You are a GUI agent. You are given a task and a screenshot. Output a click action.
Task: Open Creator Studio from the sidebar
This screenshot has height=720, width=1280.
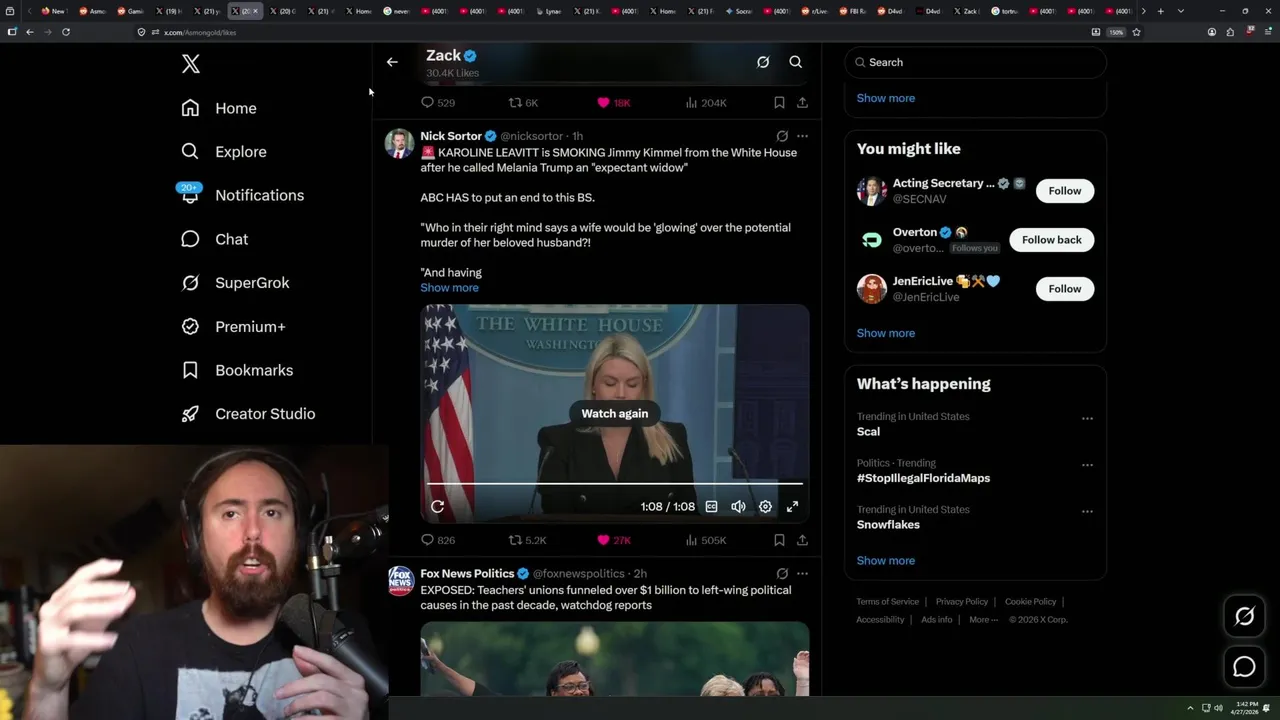pyautogui.click(x=248, y=414)
